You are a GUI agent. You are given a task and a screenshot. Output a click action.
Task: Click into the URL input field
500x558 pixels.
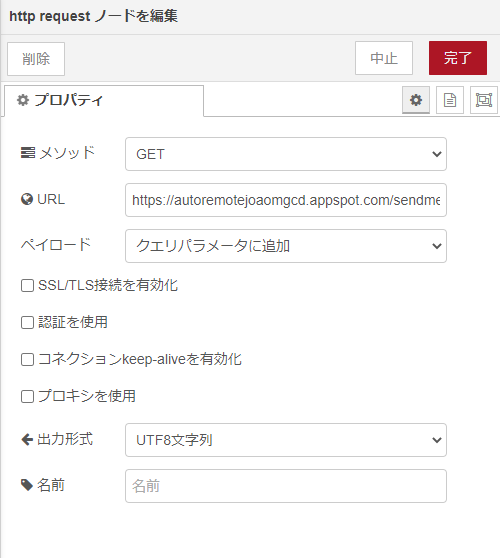(x=286, y=200)
